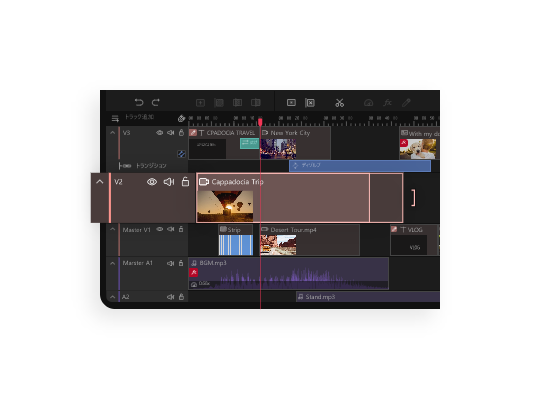
Task: Collapse the A2 track
Action: tap(113, 297)
